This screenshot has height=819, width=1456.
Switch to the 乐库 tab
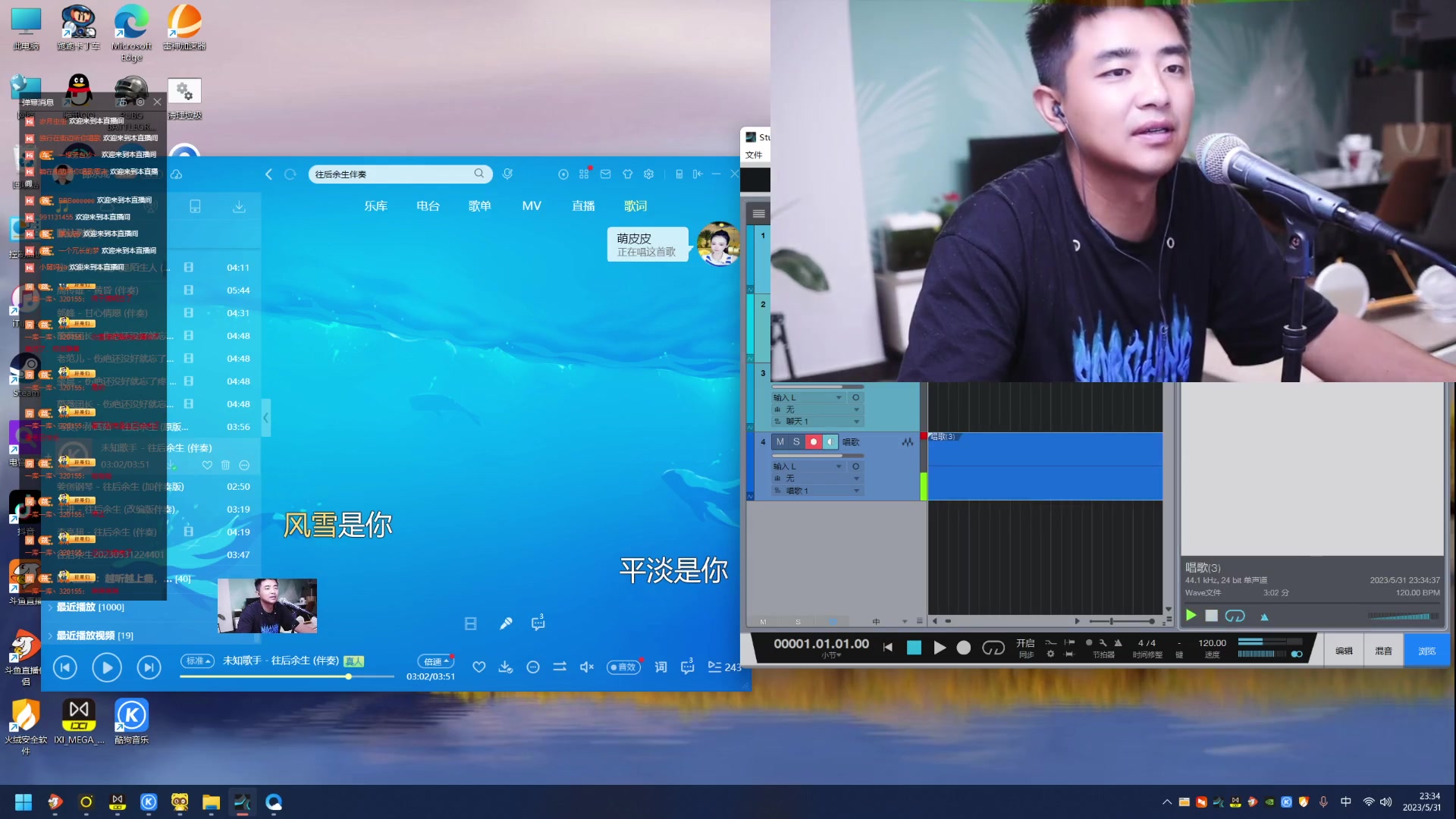pyautogui.click(x=375, y=206)
